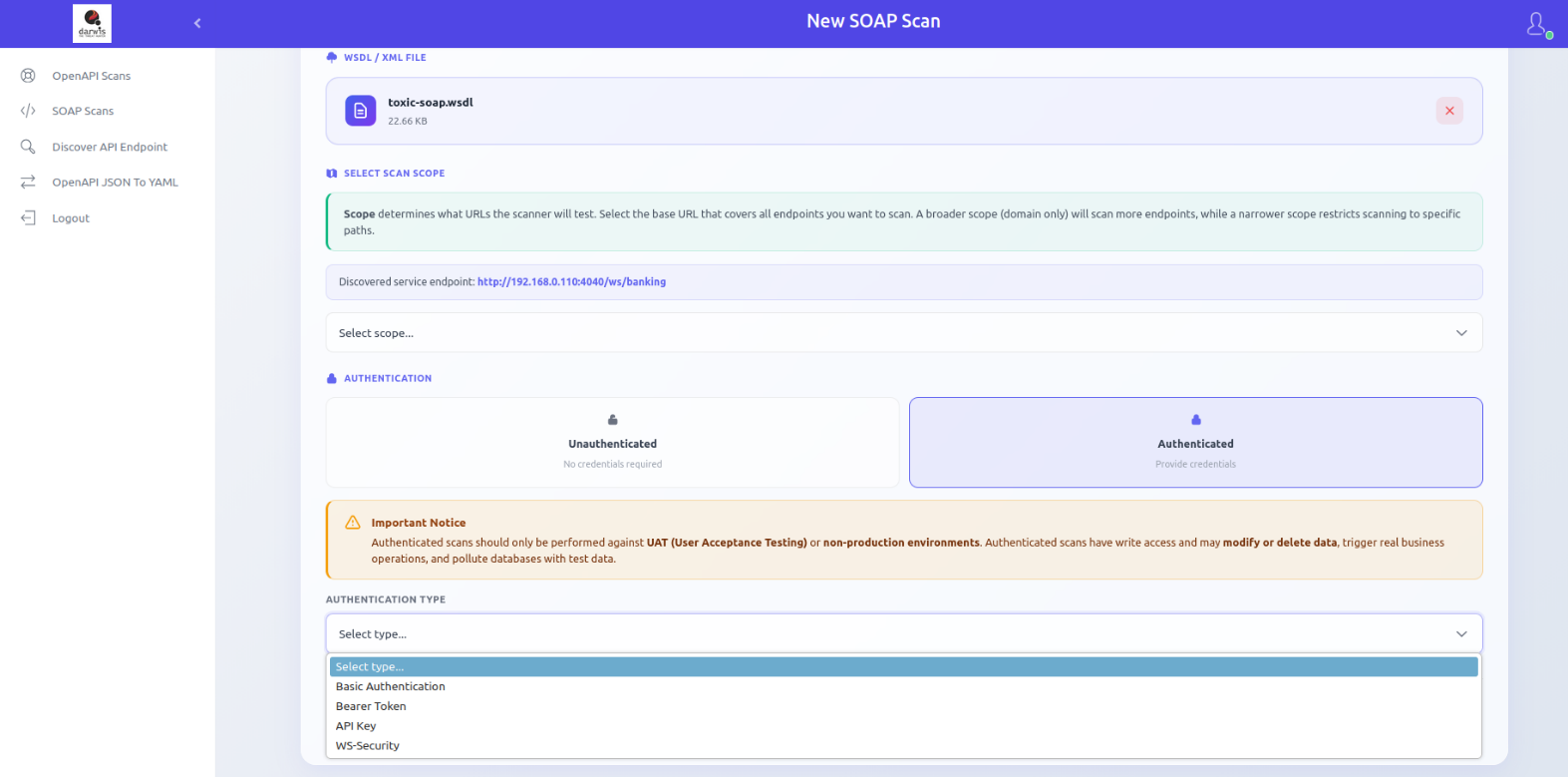Pick WS-Security authentication type

(x=368, y=746)
